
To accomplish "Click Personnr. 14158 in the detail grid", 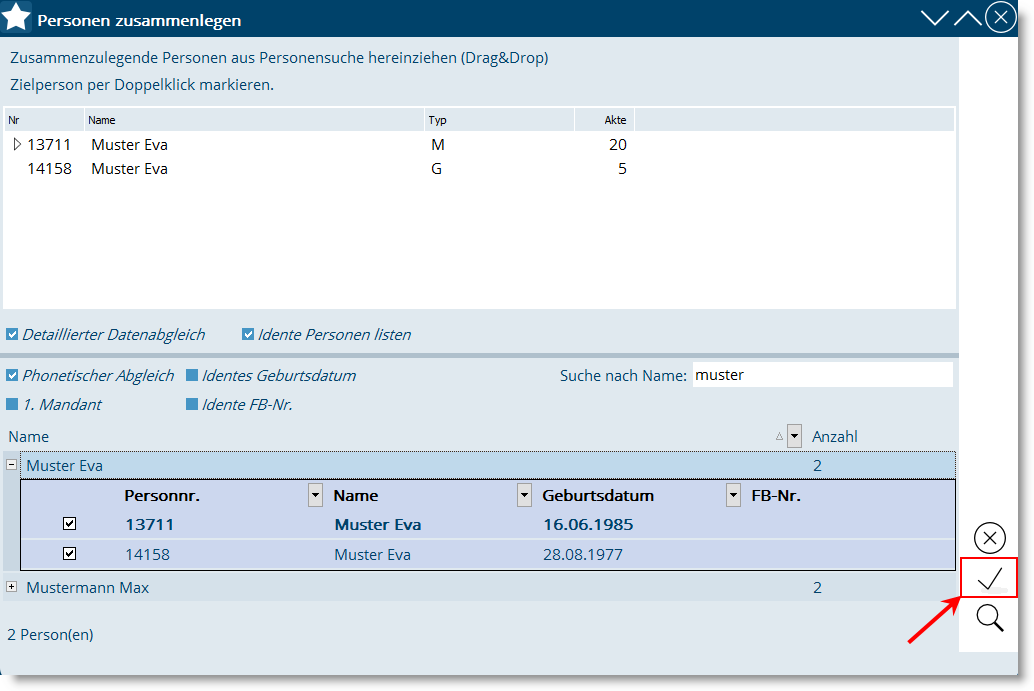I will (148, 555).
